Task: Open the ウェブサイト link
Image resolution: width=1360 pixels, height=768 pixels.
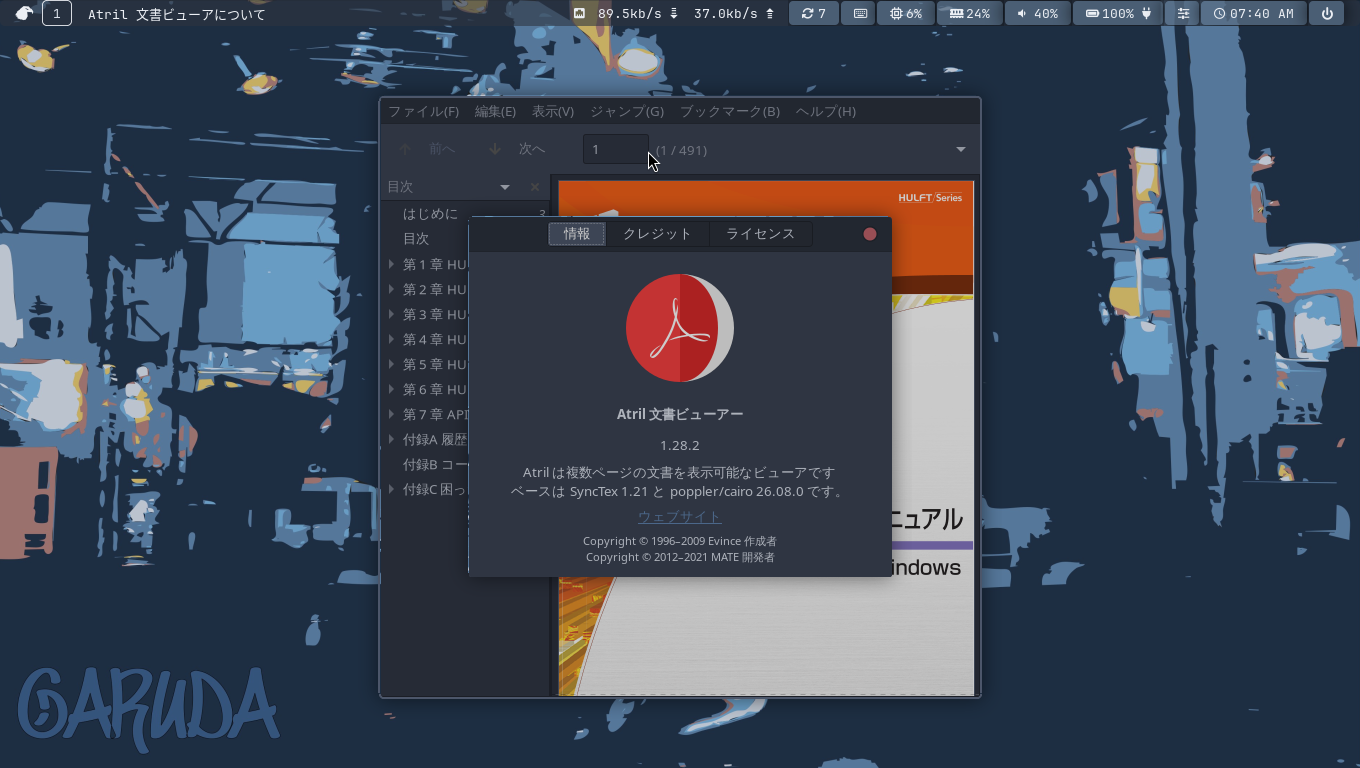Action: click(x=680, y=516)
